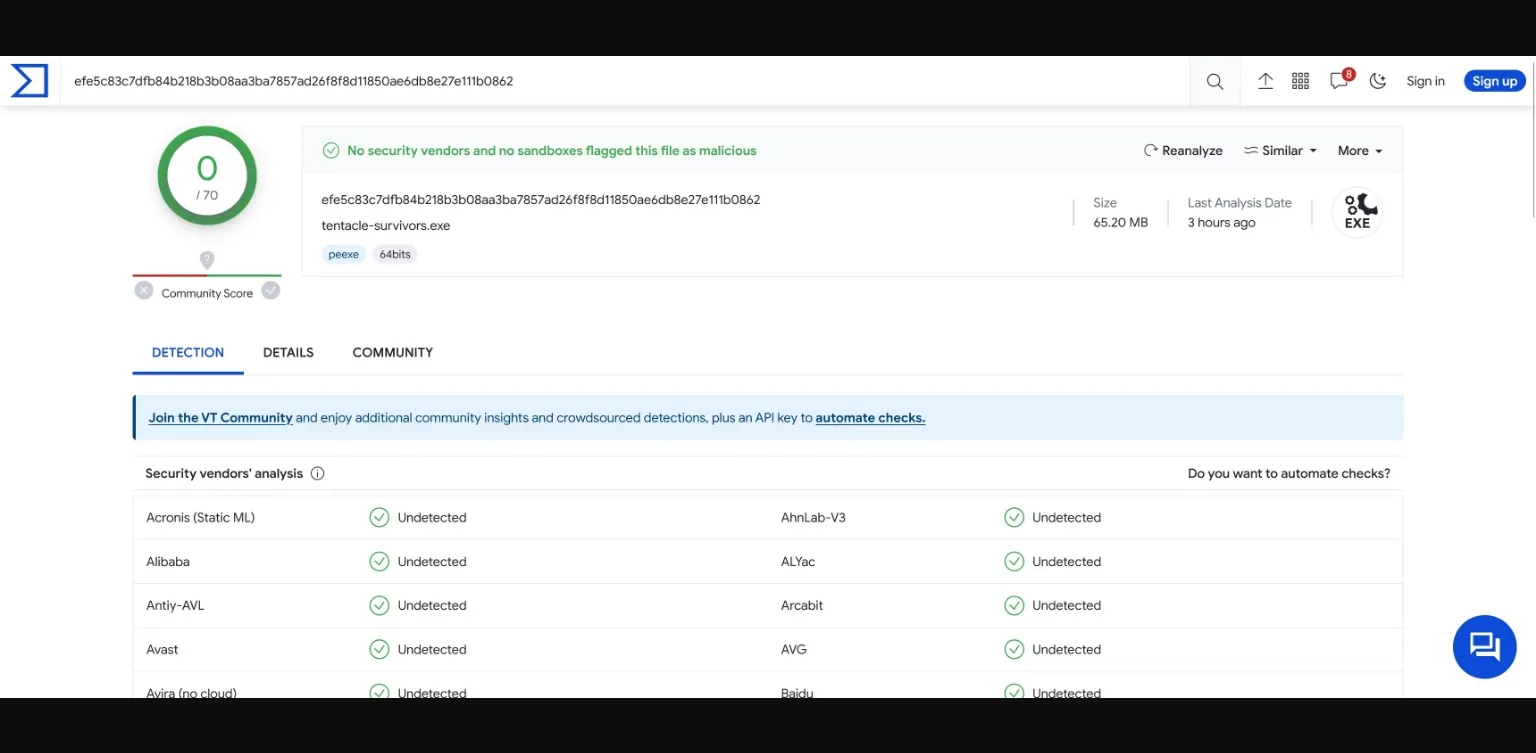This screenshot has width=1536, height=753.
Task: Open the chat bubble floating button
Action: click(1484, 647)
